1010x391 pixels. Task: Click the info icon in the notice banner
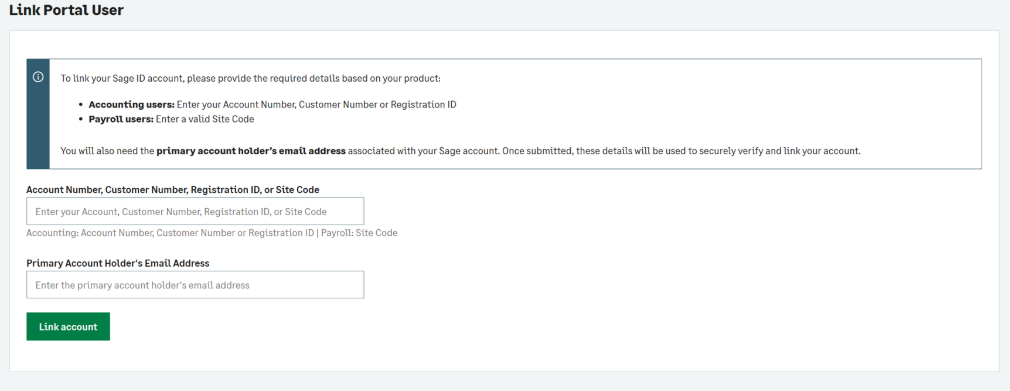(38, 77)
